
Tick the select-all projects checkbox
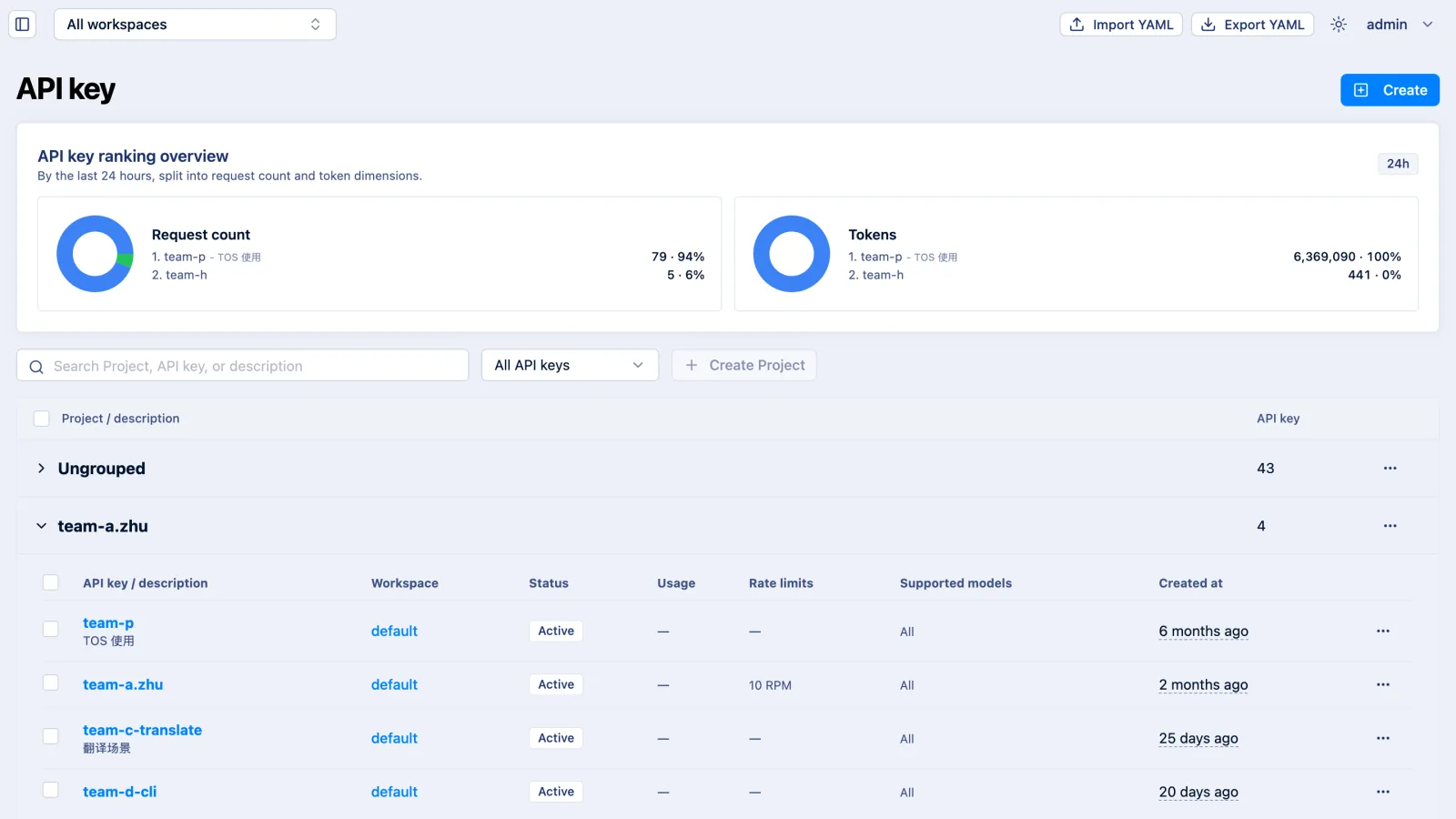click(41, 419)
